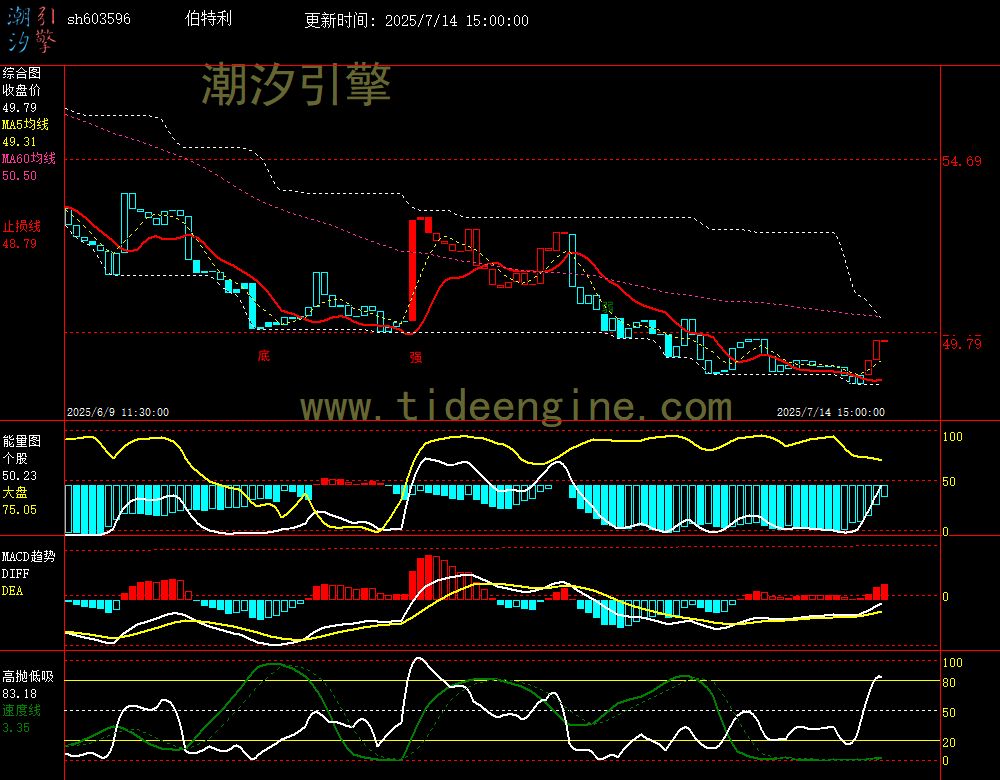The height and width of the screenshot is (780, 1000).
Task: Select the yellow 大盘 legend label
Action: click(15, 492)
